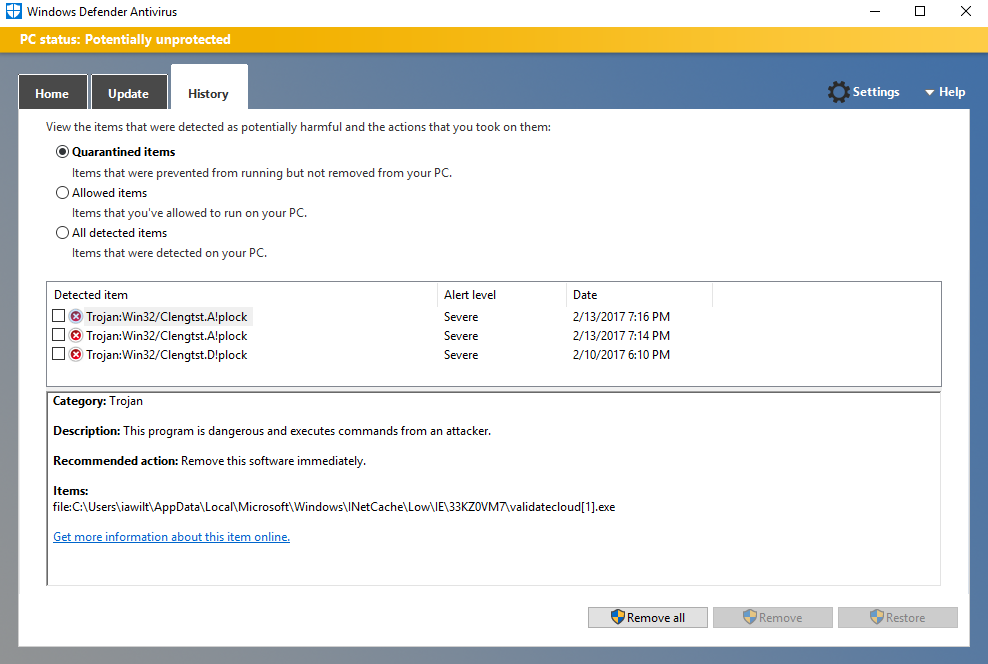Select the Allowed items option

pyautogui.click(x=63, y=193)
